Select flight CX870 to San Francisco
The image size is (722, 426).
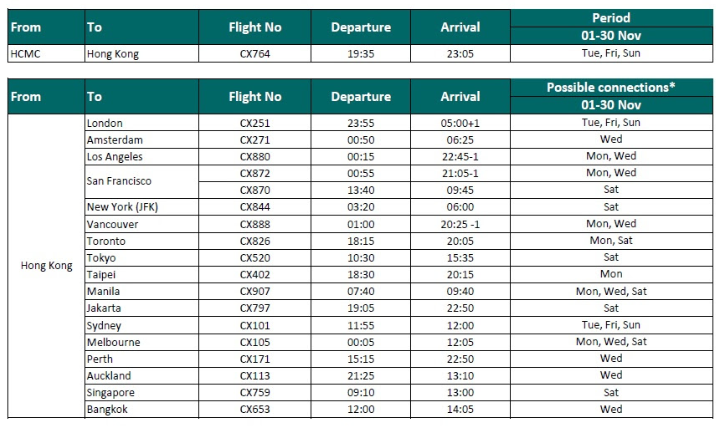click(x=255, y=190)
